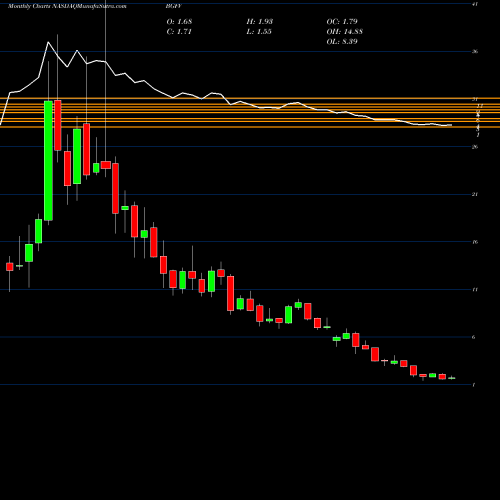Screen dimensions: 500x500
Task: Select the BGFV ticker symbol label
Action: (174, 6)
